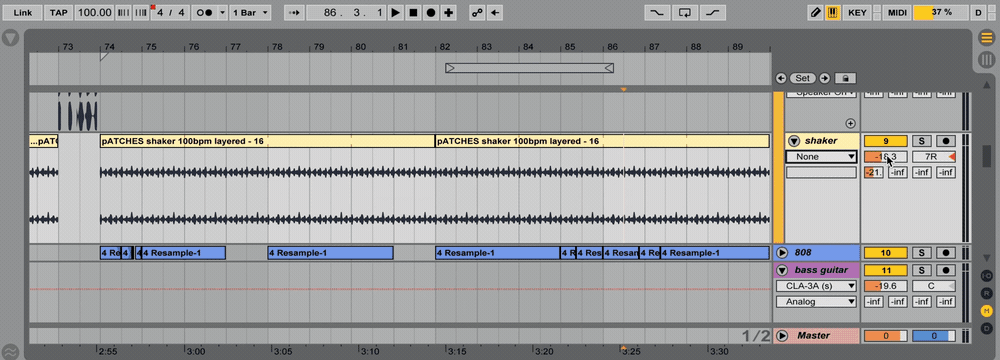Click the TAP tempo button

[x=59, y=12]
